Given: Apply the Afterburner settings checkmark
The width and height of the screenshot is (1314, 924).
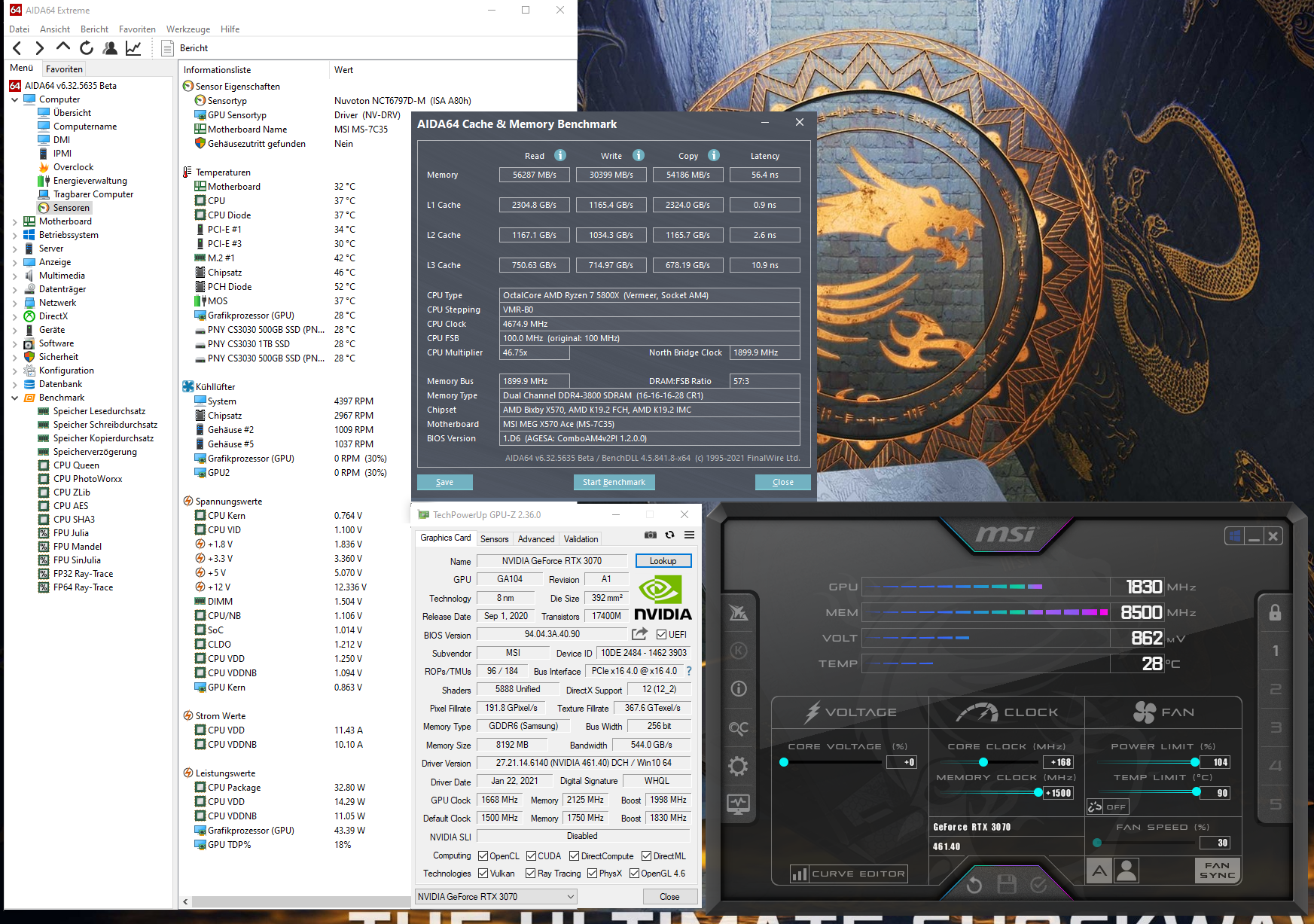Looking at the screenshot, I should click(1038, 885).
